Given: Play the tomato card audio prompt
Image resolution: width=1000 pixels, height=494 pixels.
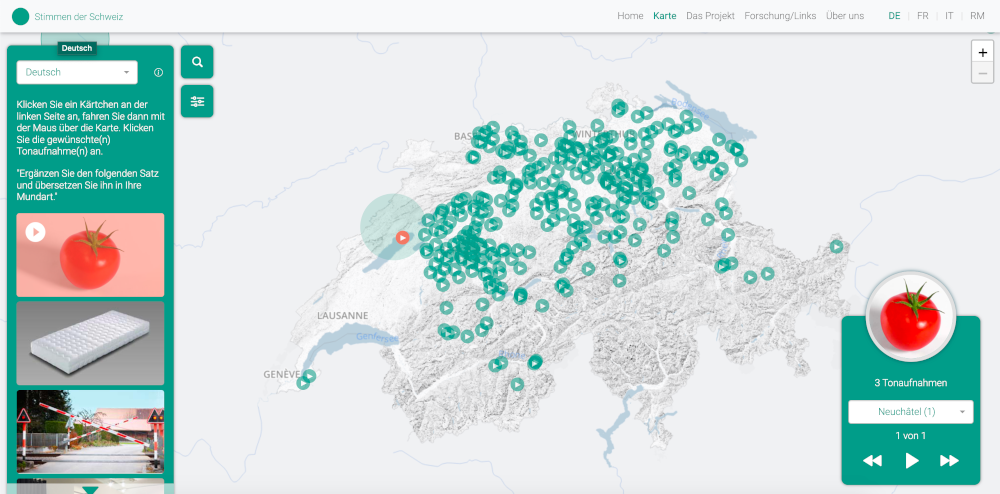Looking at the screenshot, I should tap(36, 232).
